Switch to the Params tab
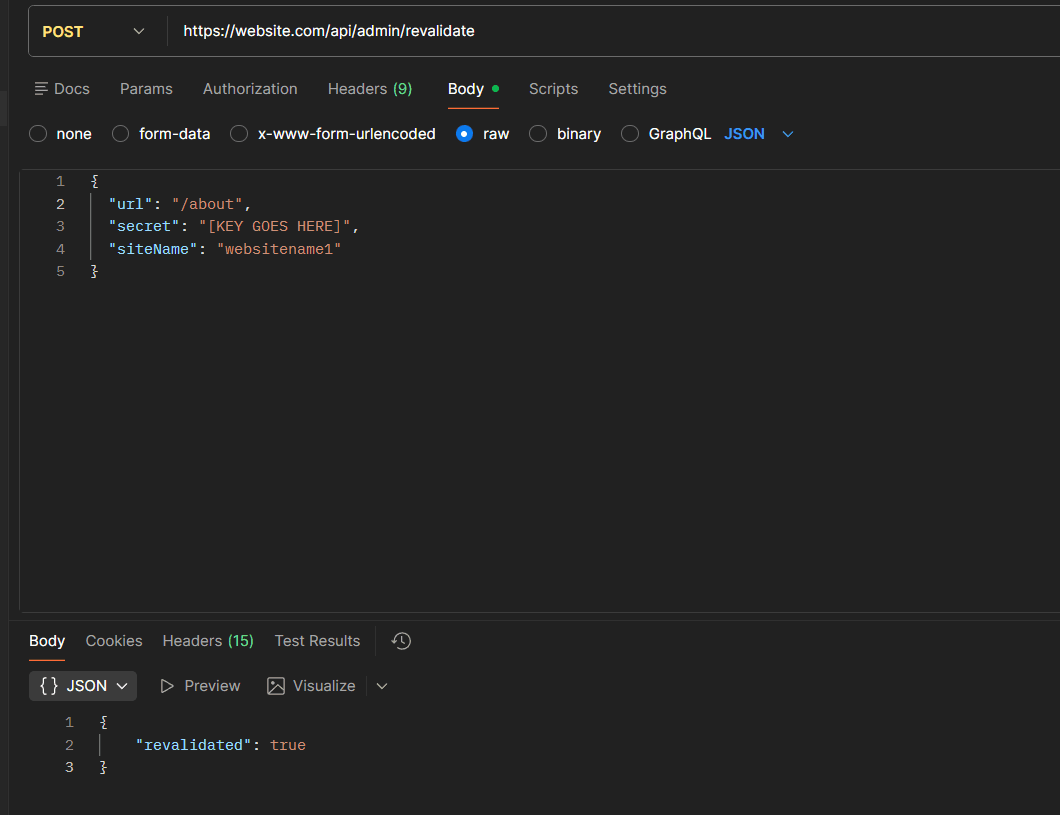 (146, 89)
